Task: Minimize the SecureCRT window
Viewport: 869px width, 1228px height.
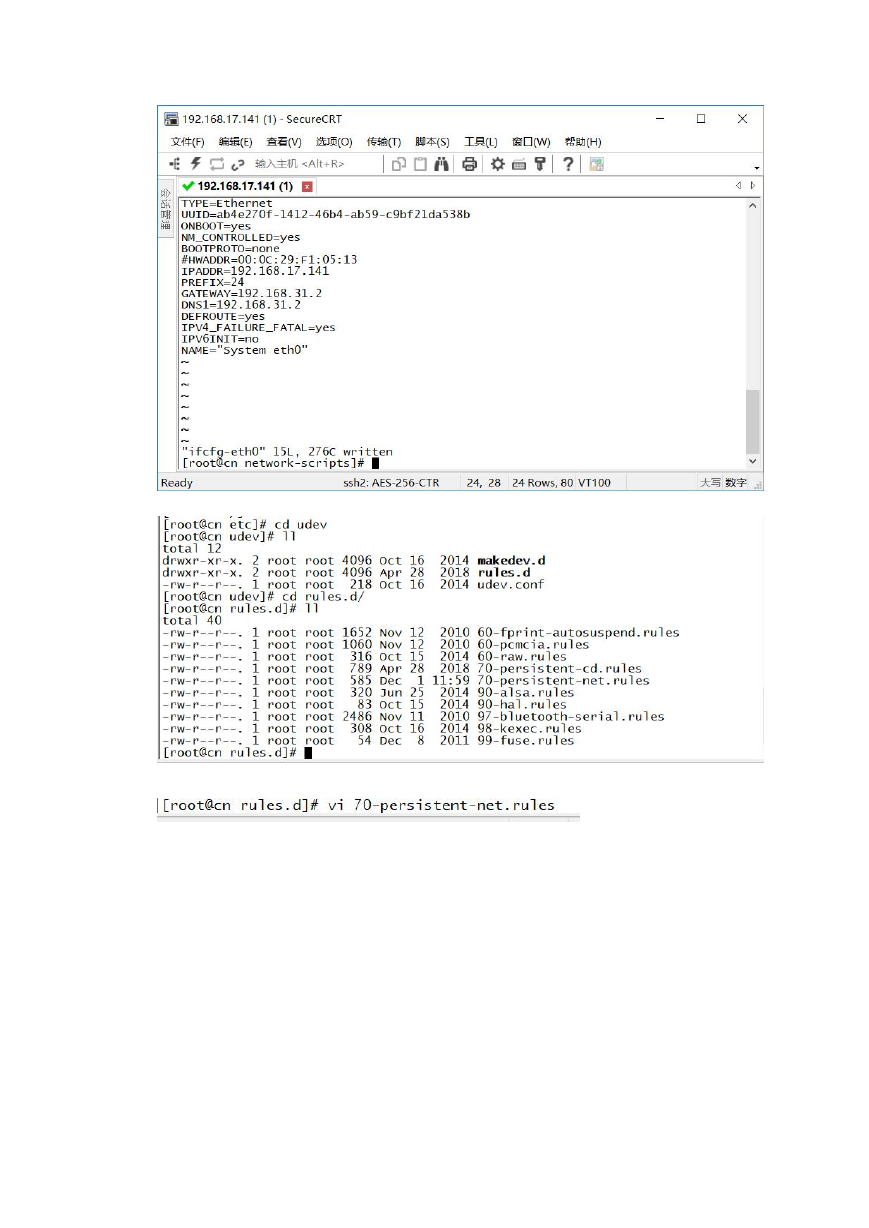Action: click(660, 119)
